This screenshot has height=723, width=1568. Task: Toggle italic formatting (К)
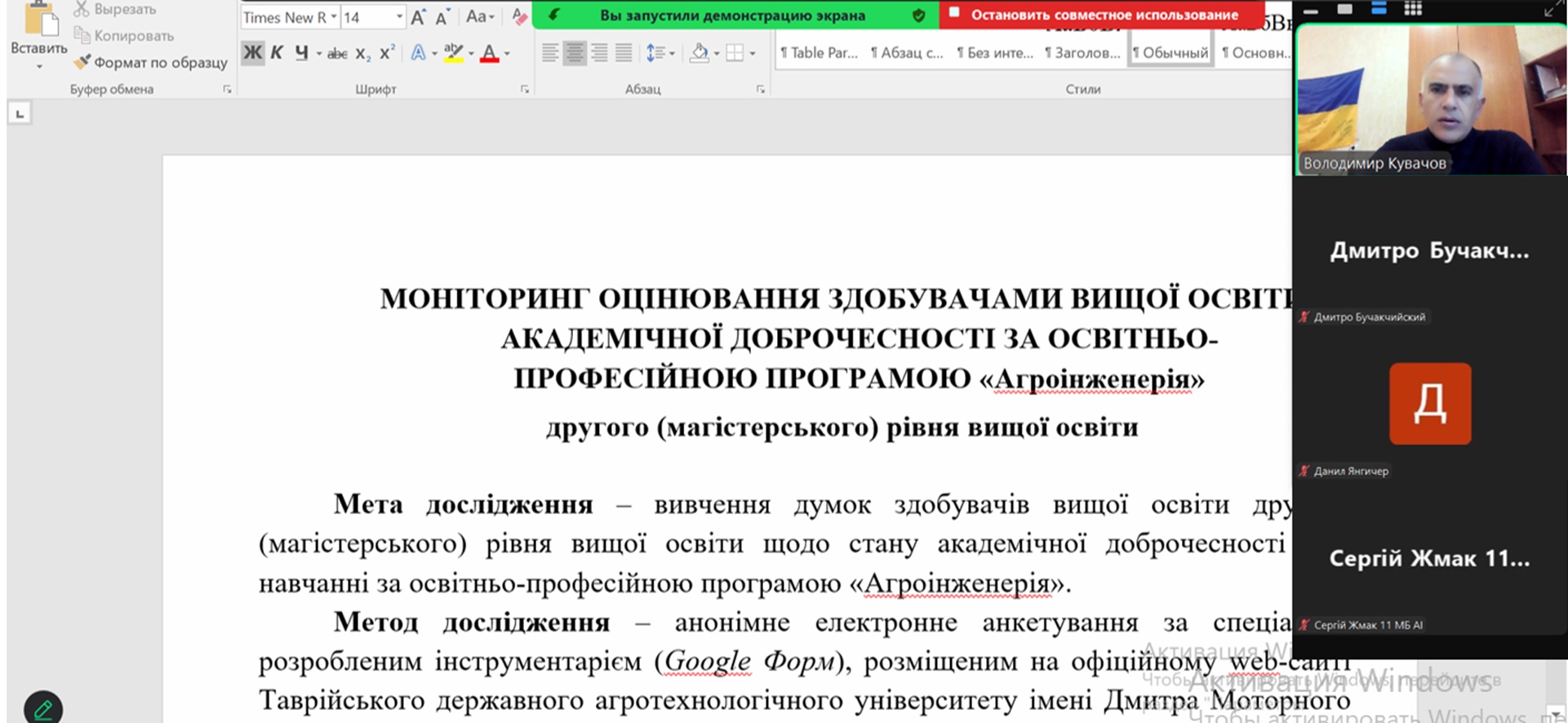pos(277,53)
